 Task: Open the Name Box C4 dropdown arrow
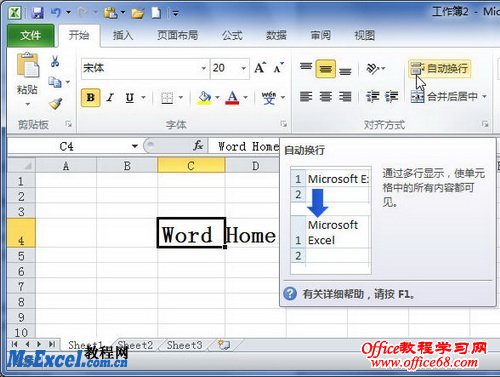pos(135,146)
